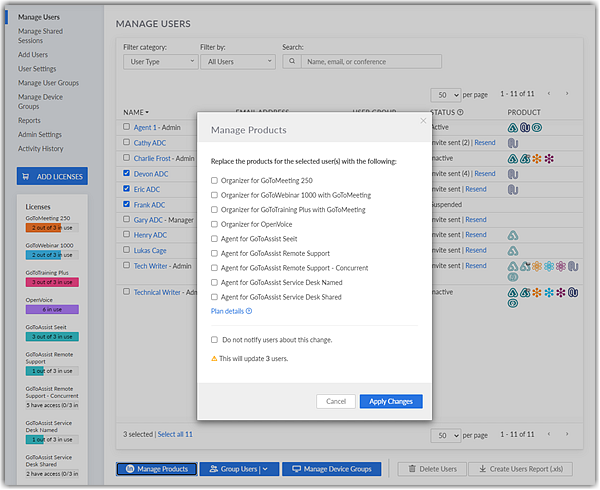600x490 pixels.
Task: Click the next page arrow at top
Action: (567, 93)
